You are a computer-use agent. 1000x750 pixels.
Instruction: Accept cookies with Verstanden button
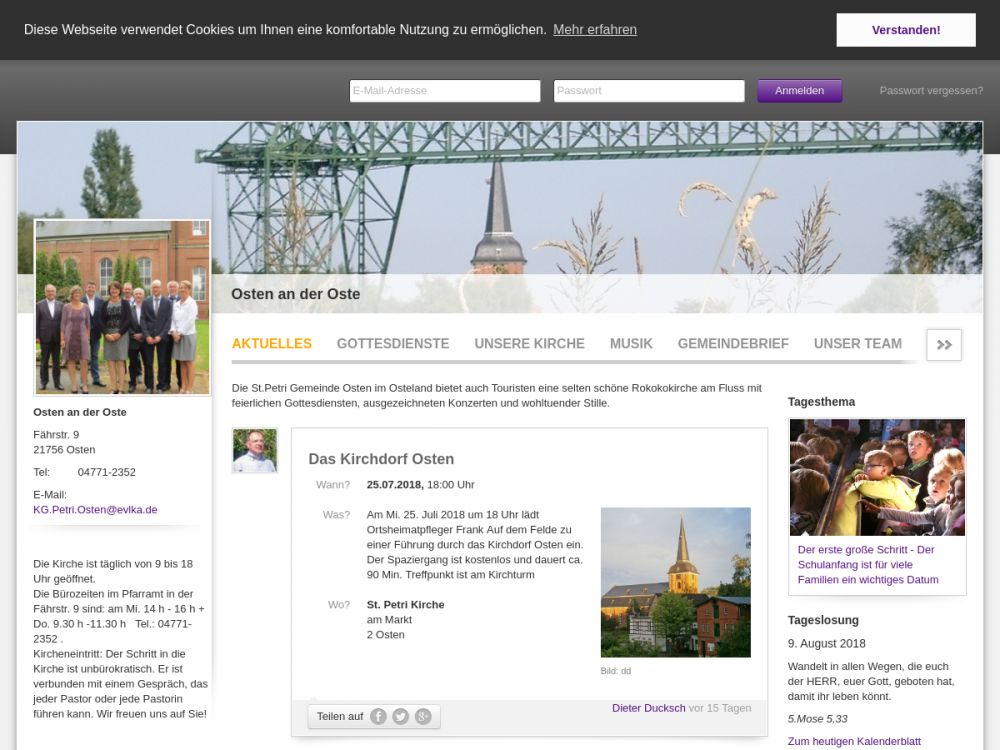[905, 30]
